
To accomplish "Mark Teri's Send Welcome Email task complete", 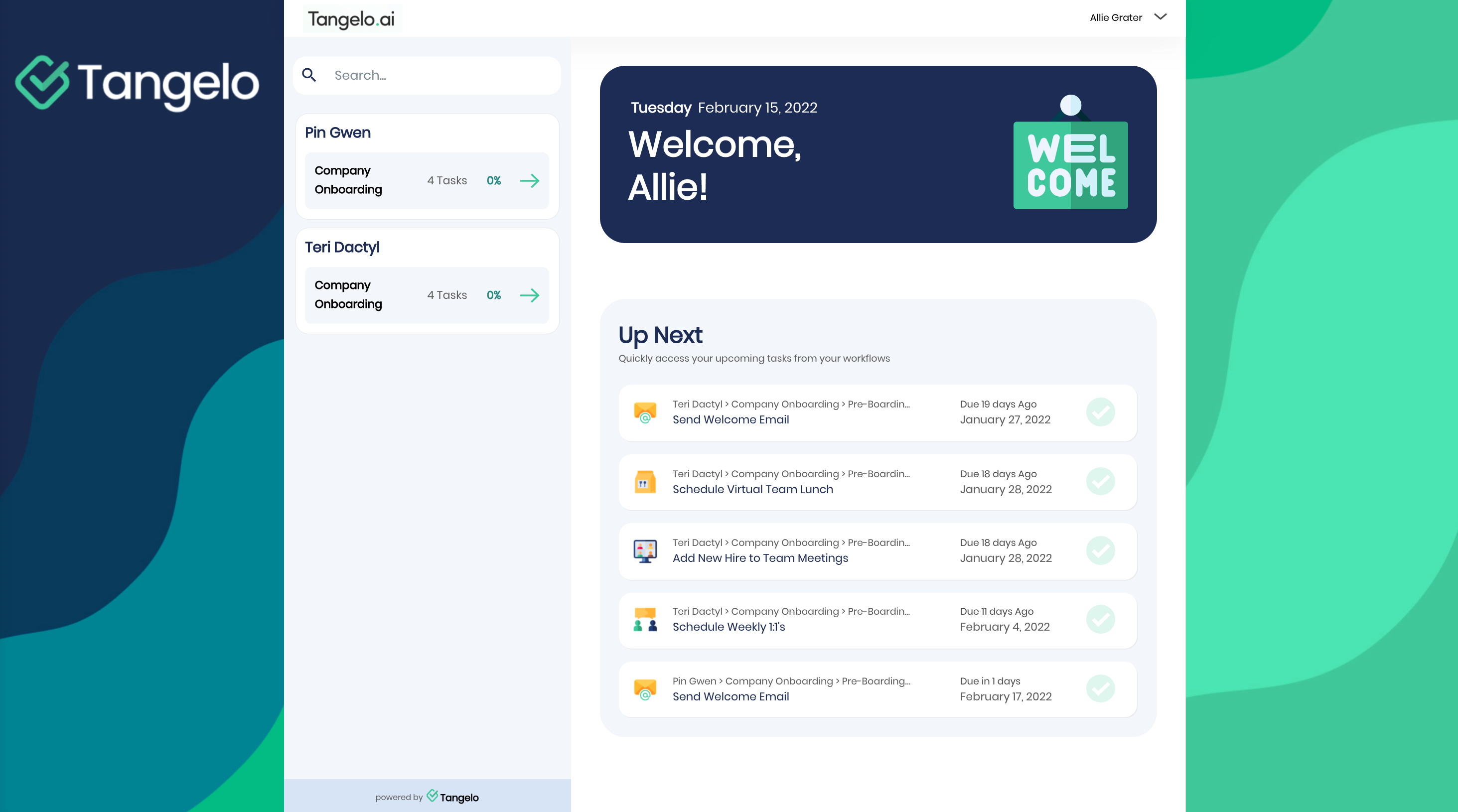I will point(1100,412).
